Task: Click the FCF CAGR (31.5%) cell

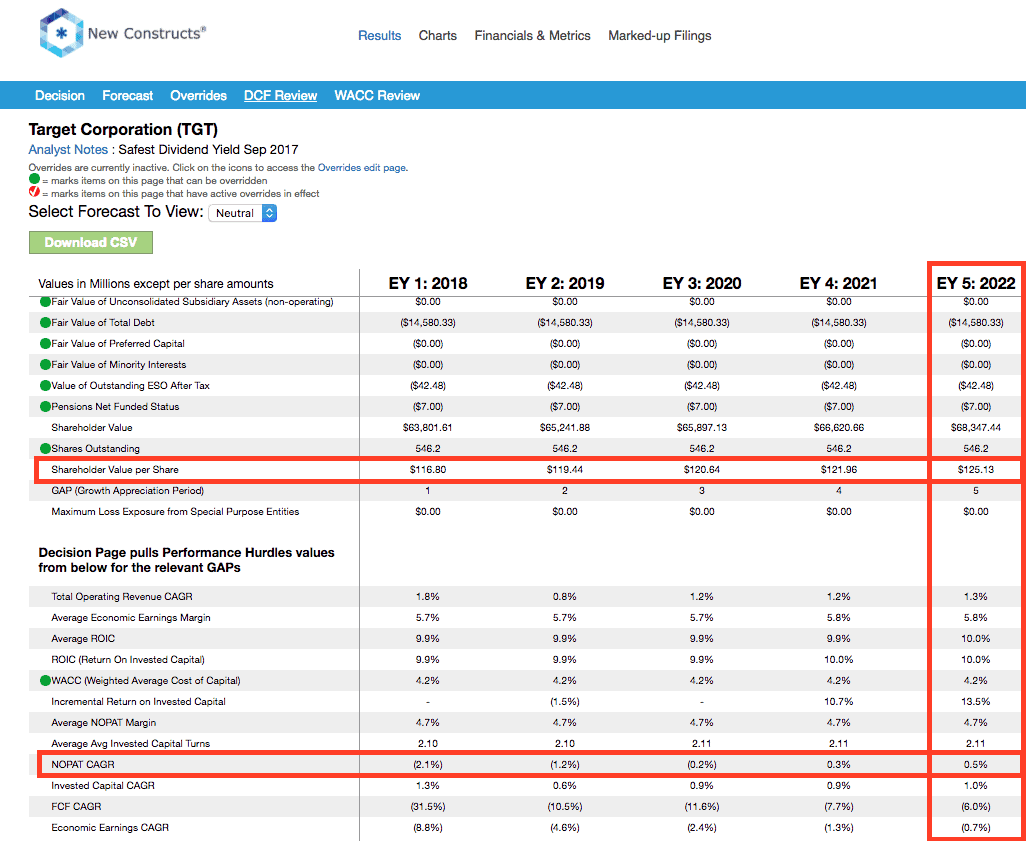Action: coord(428,806)
